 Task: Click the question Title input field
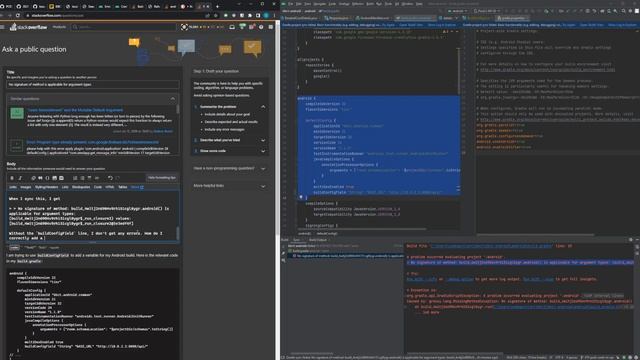tap(93, 84)
